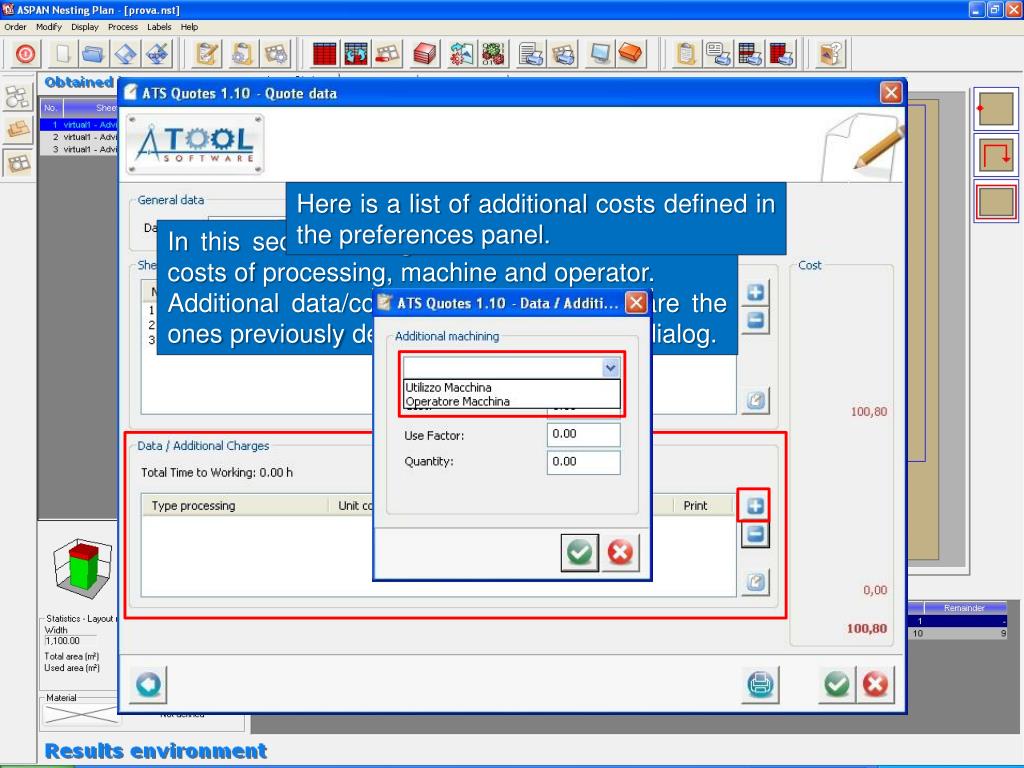This screenshot has width=1024, height=768.
Task: Select sheet row 1 virtual1 in list
Action: point(79,124)
